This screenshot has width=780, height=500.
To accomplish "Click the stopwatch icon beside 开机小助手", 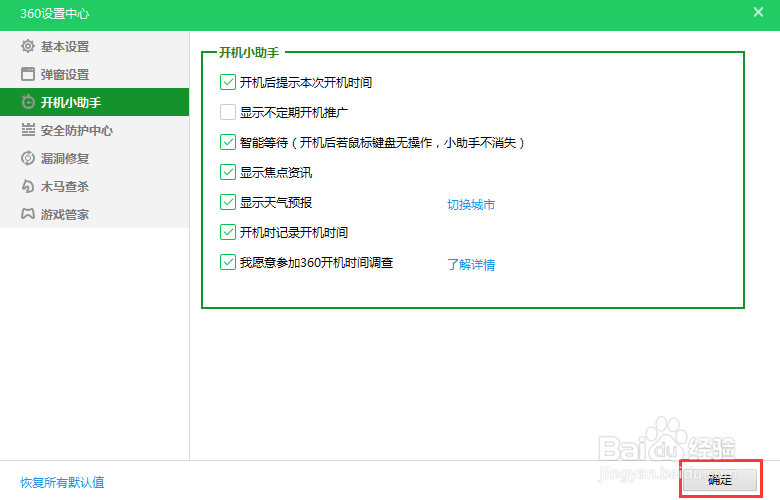I will point(28,102).
